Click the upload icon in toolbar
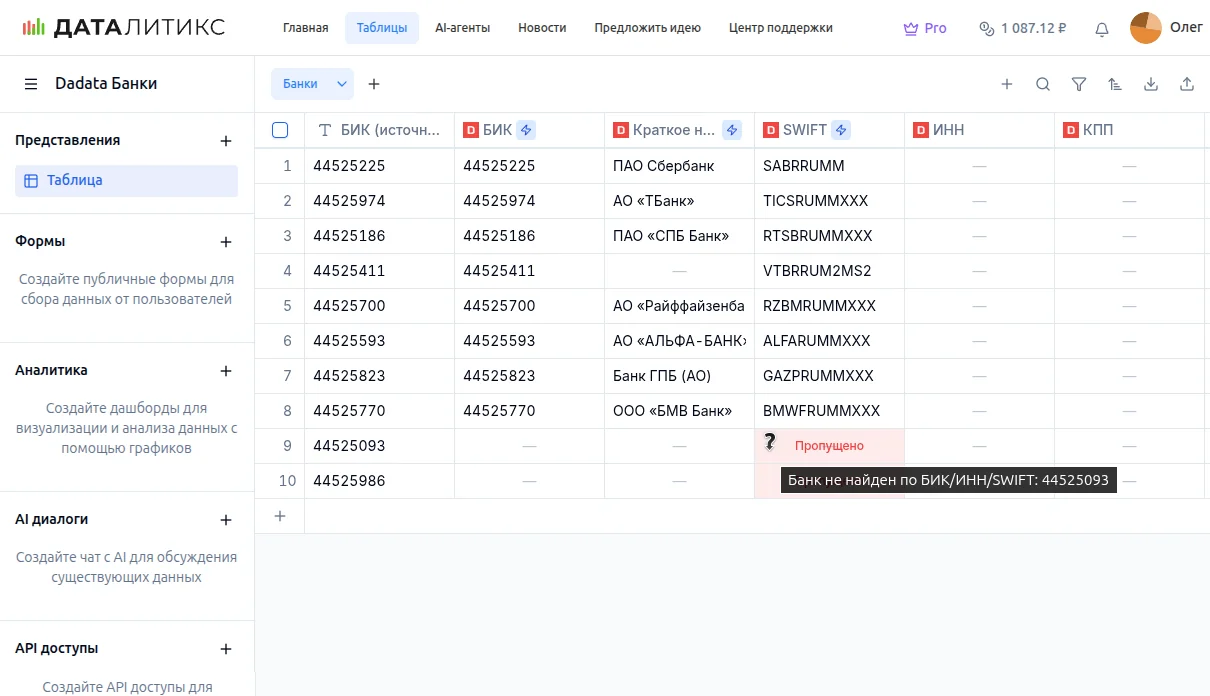The width and height of the screenshot is (1210, 696). 1187,85
